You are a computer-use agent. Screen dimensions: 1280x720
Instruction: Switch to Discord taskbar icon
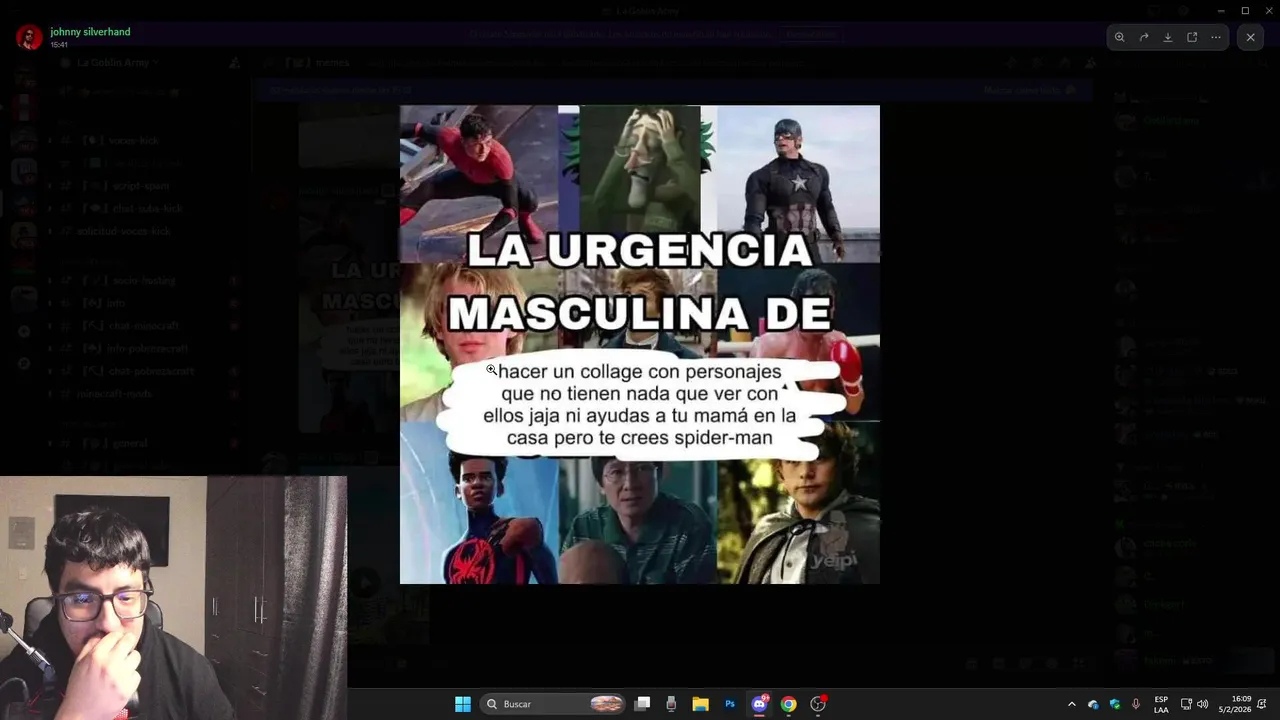coord(759,704)
